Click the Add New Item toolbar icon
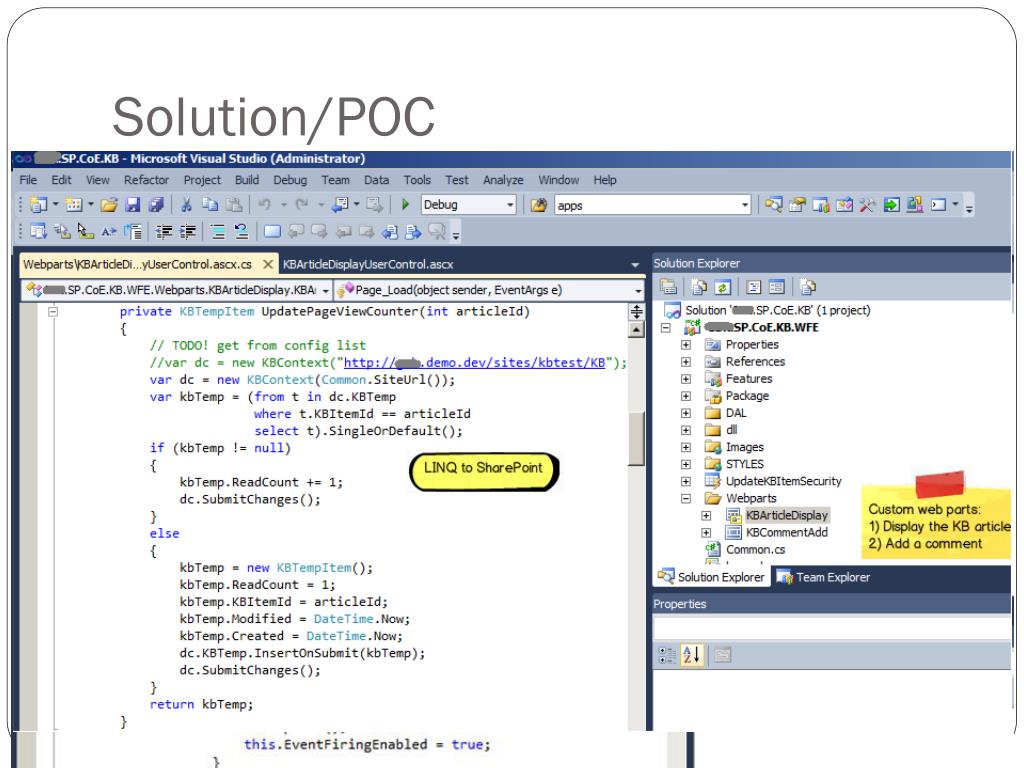This screenshot has width=1024, height=768. [74, 205]
